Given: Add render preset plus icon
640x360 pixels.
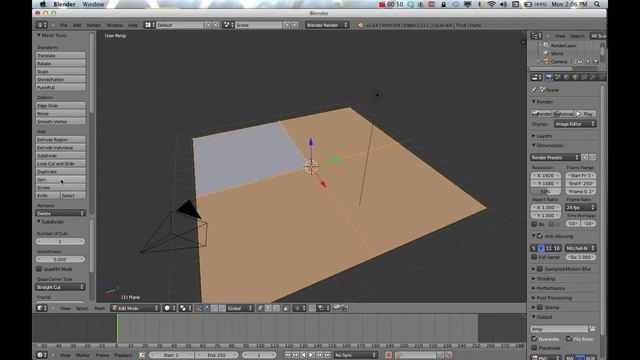Looking at the screenshot, I should pos(584,157).
